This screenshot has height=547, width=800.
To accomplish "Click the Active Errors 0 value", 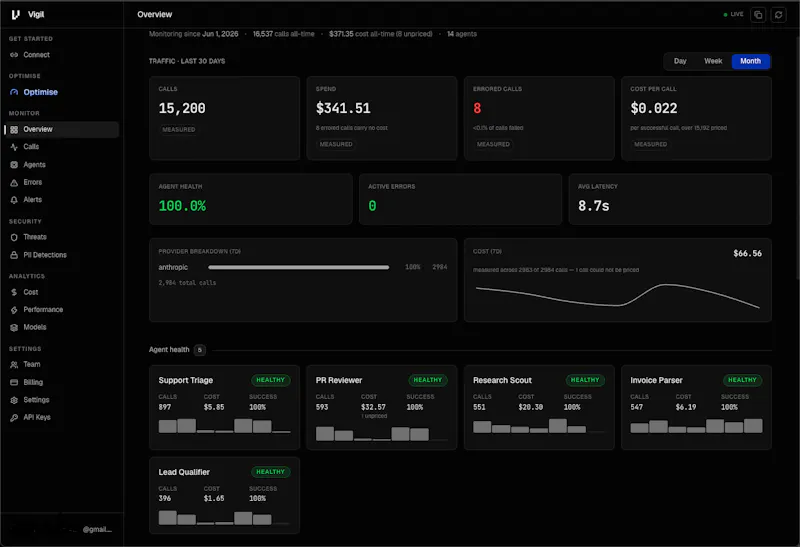I will point(372,206).
